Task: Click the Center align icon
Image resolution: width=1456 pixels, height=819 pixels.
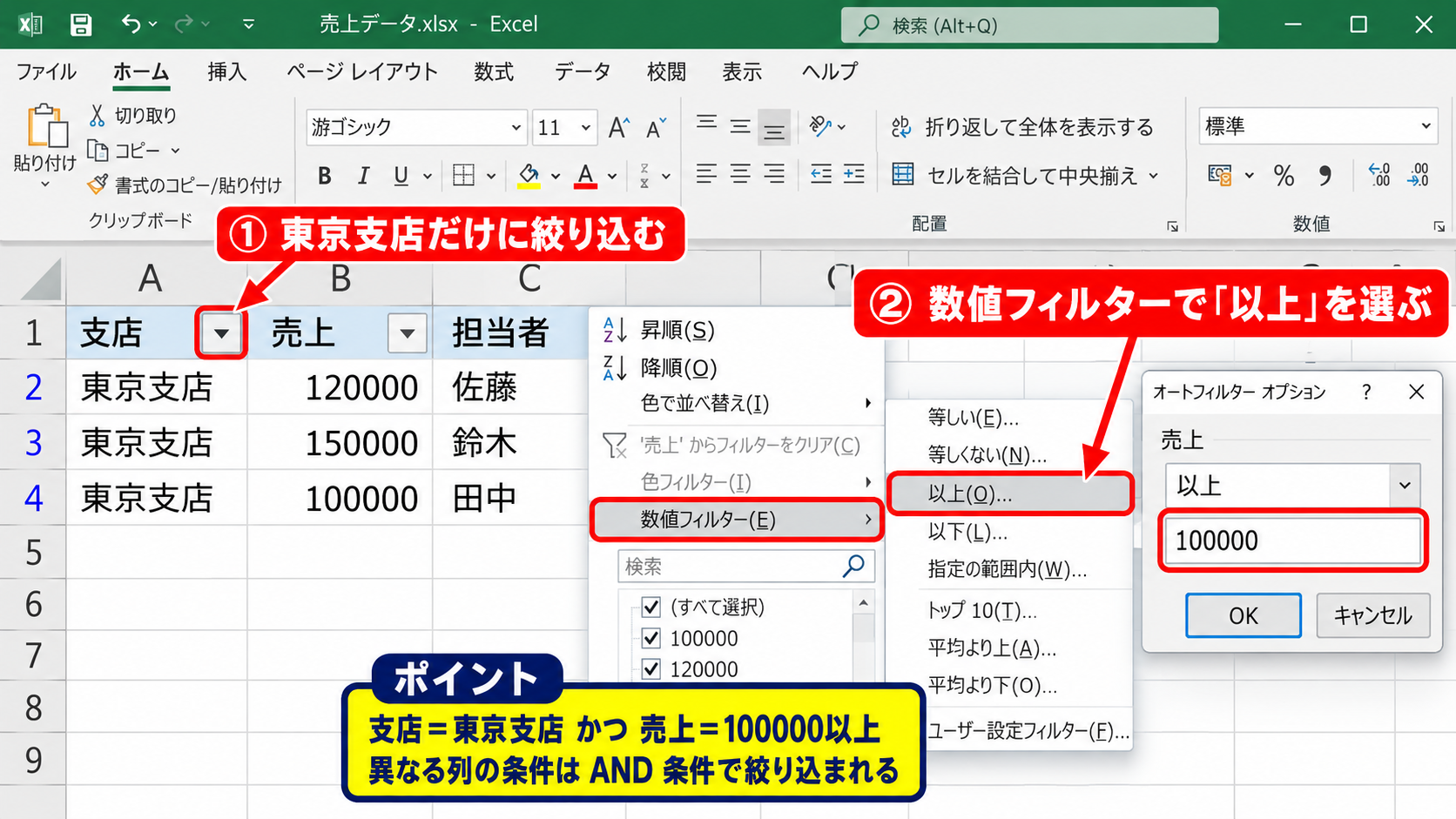Action: pyautogui.click(x=740, y=174)
